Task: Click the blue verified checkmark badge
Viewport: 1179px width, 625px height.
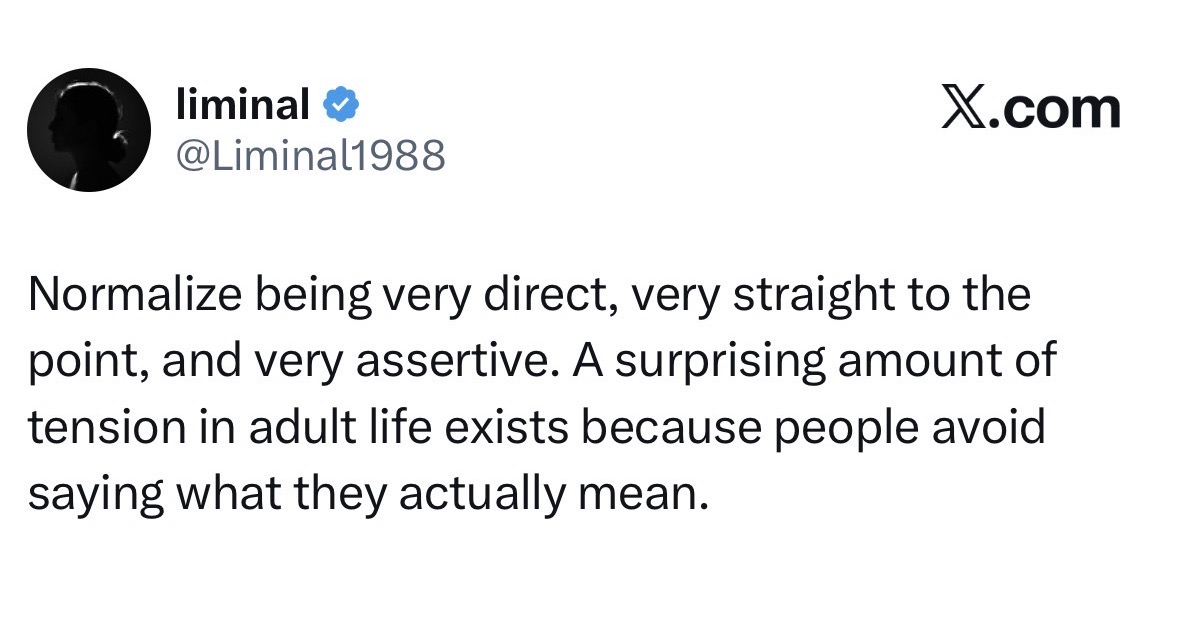Action: [x=341, y=103]
